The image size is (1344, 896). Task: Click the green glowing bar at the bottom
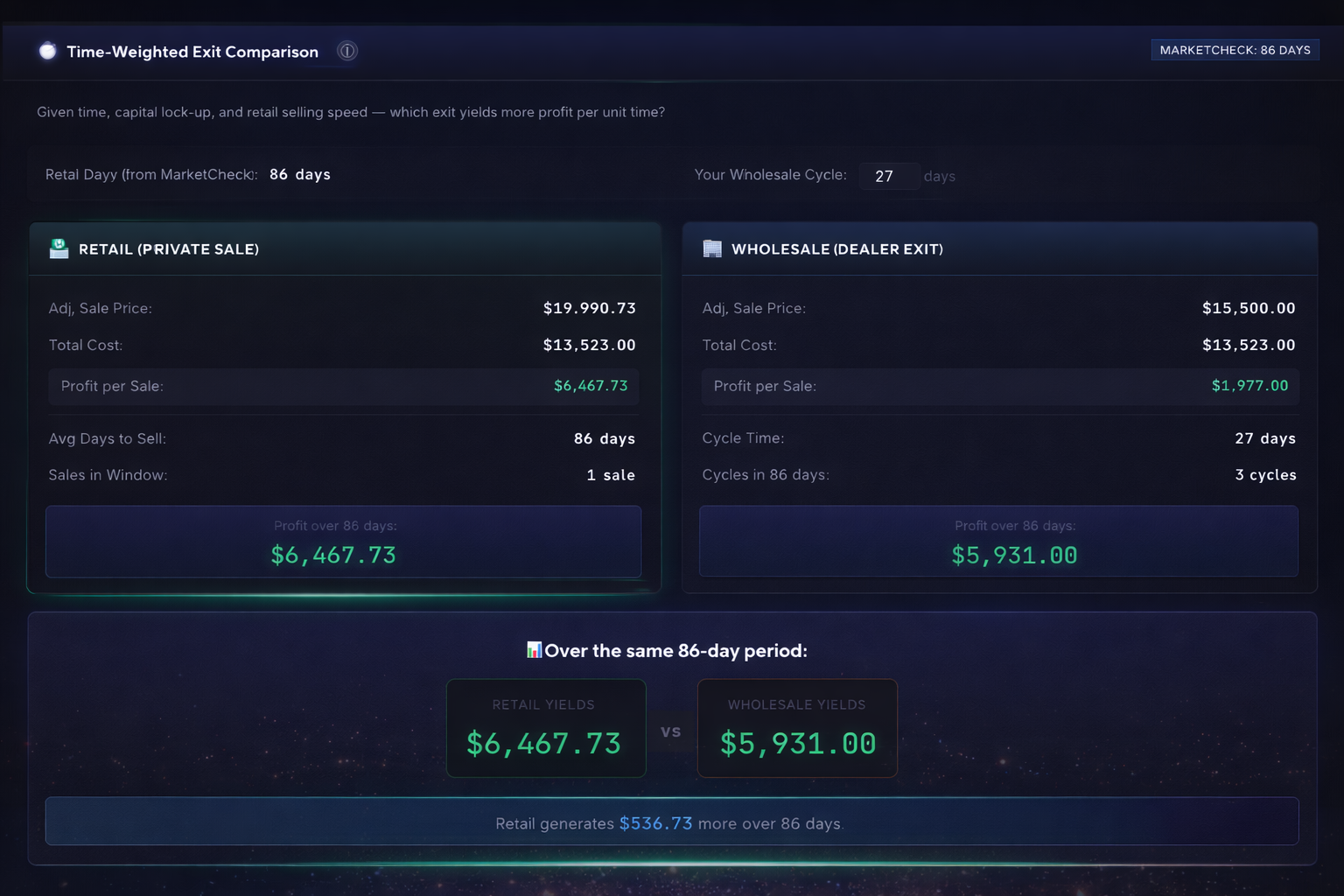tap(672, 864)
